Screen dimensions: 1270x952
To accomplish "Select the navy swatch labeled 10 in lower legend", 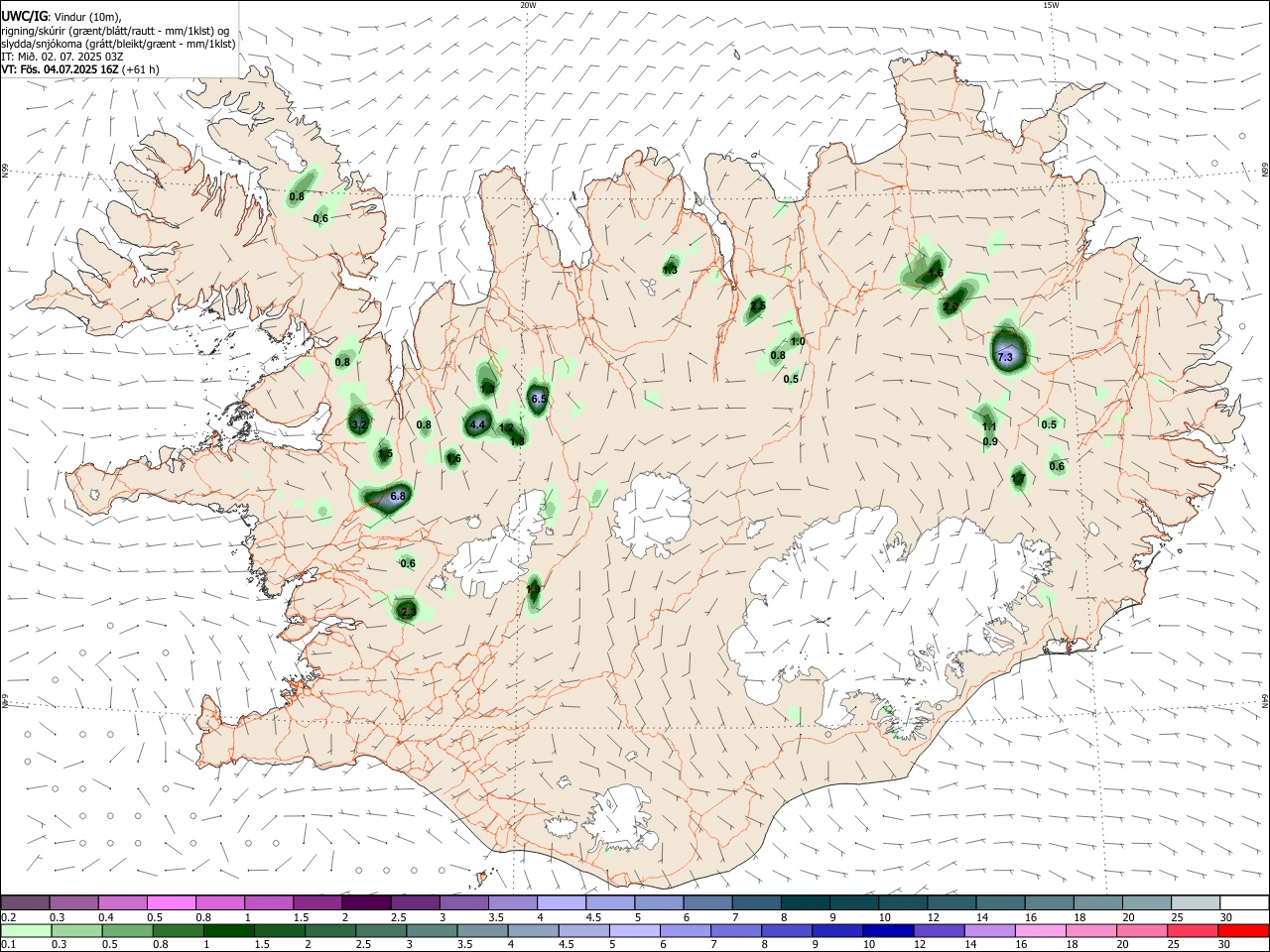I will tap(886, 930).
